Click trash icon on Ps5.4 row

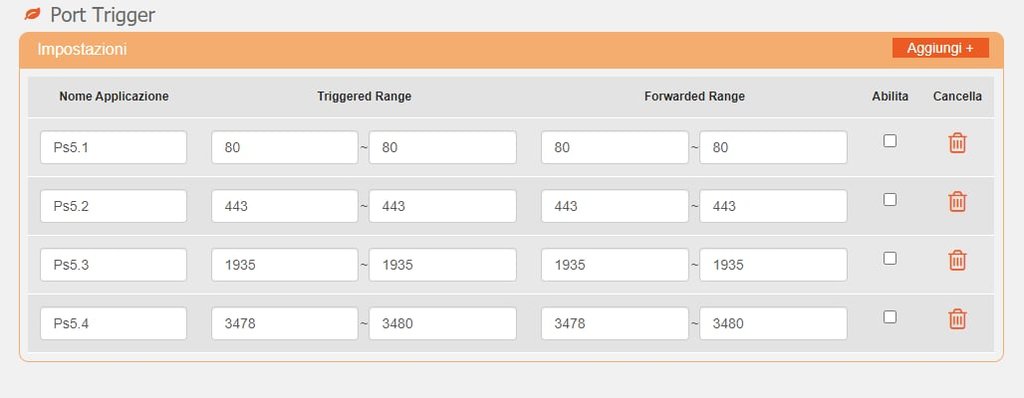(x=957, y=319)
